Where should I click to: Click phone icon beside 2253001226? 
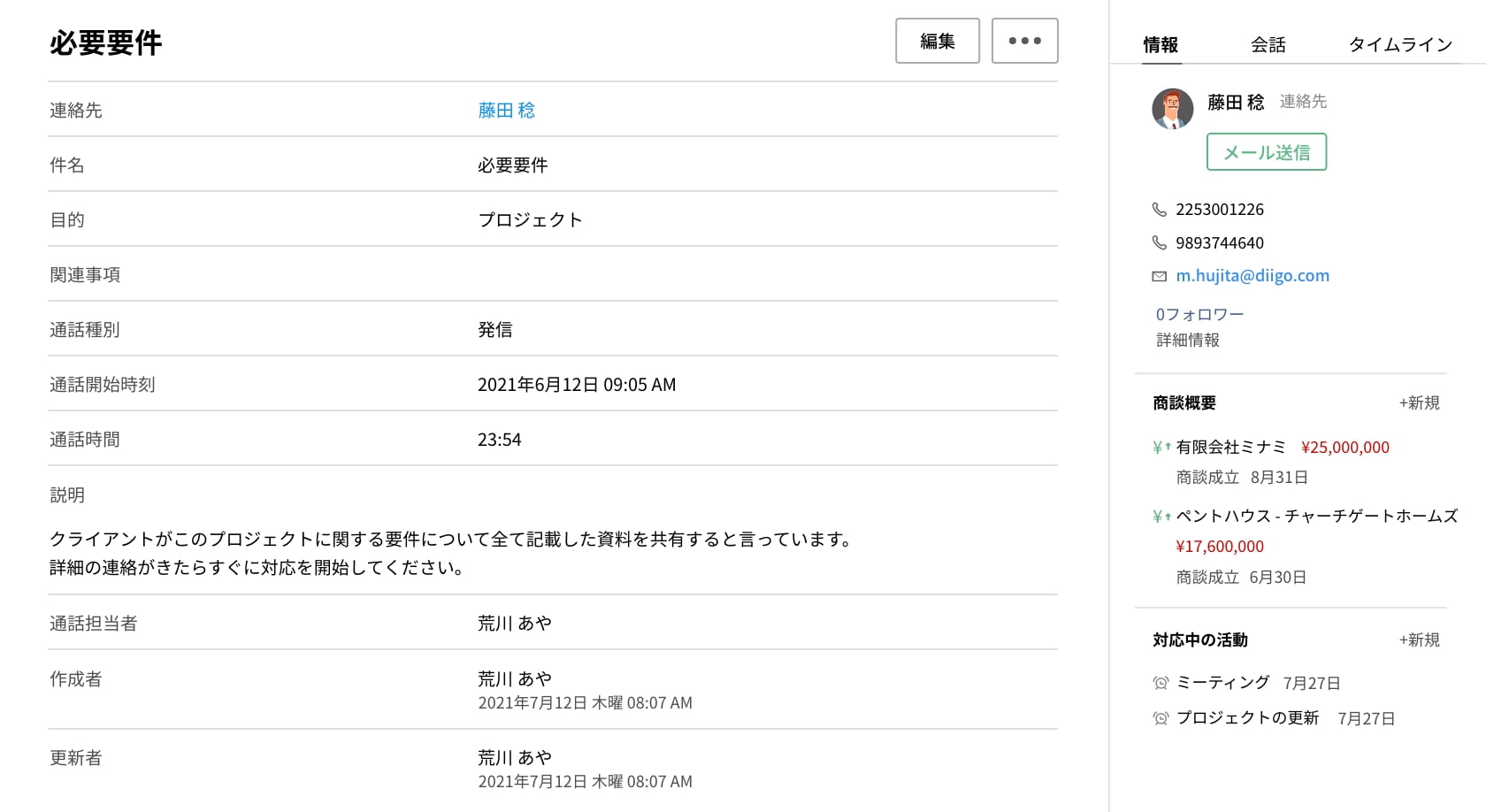click(x=1160, y=210)
